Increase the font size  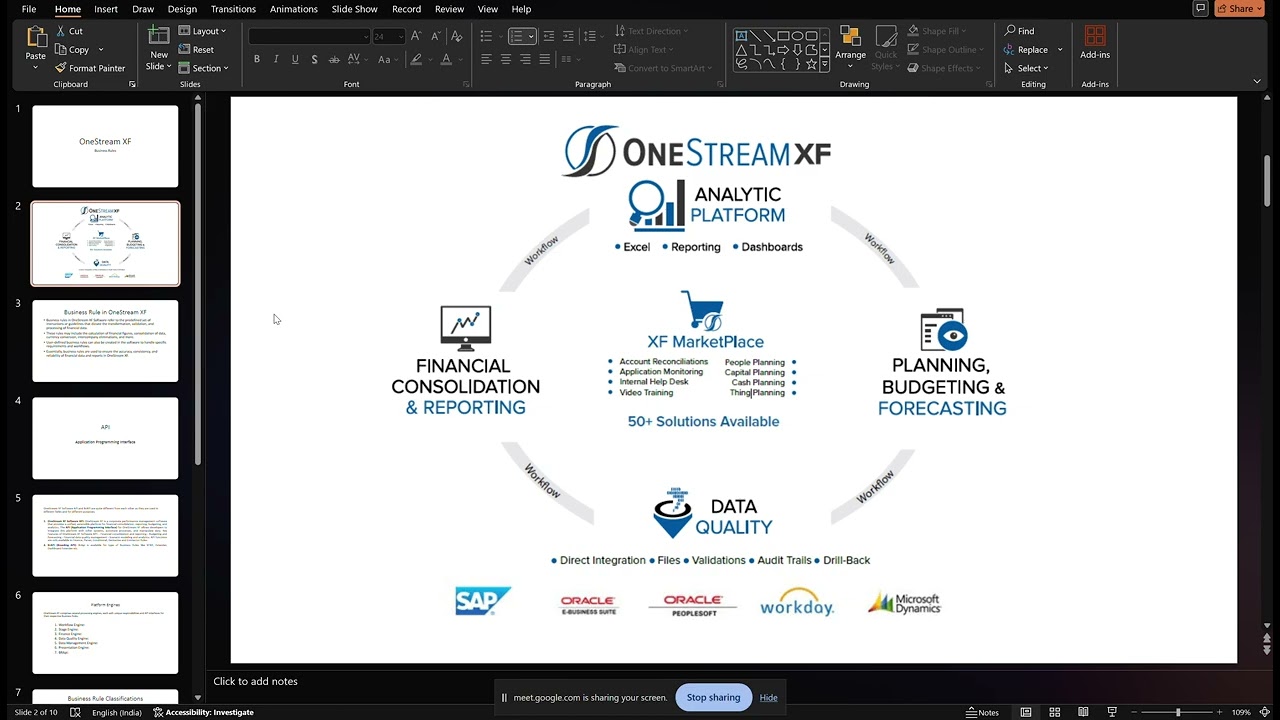(x=416, y=36)
